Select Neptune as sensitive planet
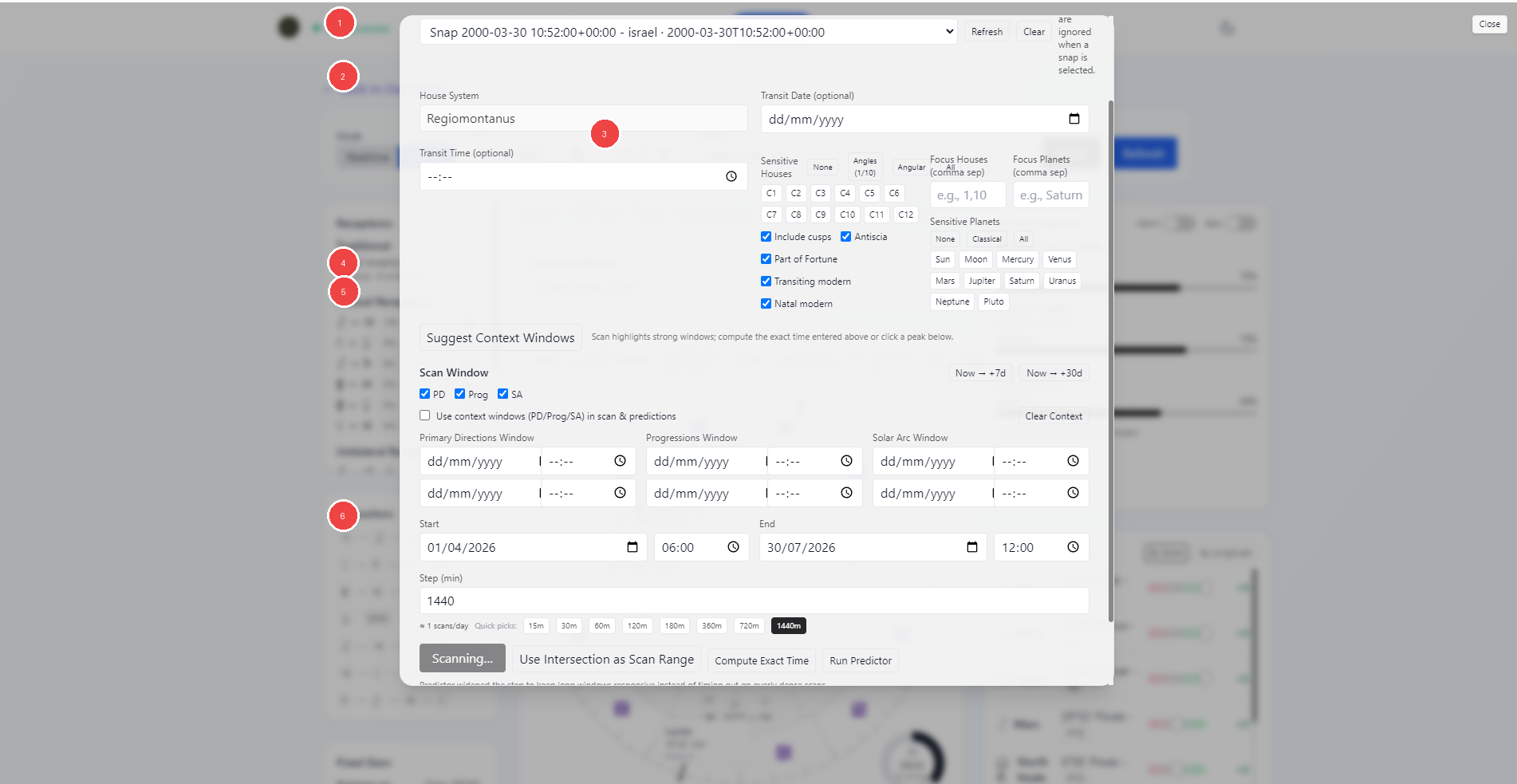Image resolution: width=1517 pixels, height=784 pixels. [x=952, y=301]
